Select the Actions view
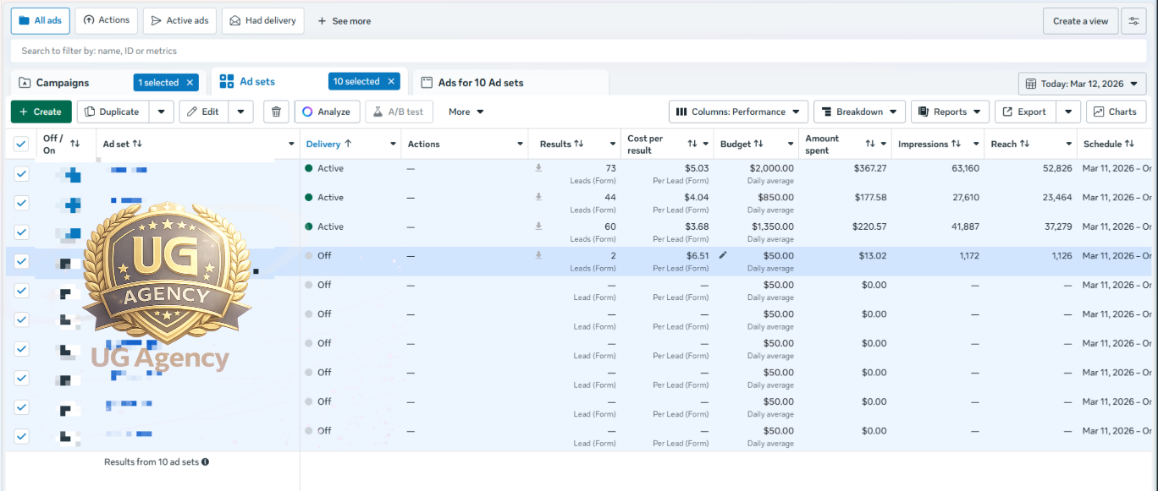Screen dimensions: 1158x491 click(x=107, y=21)
